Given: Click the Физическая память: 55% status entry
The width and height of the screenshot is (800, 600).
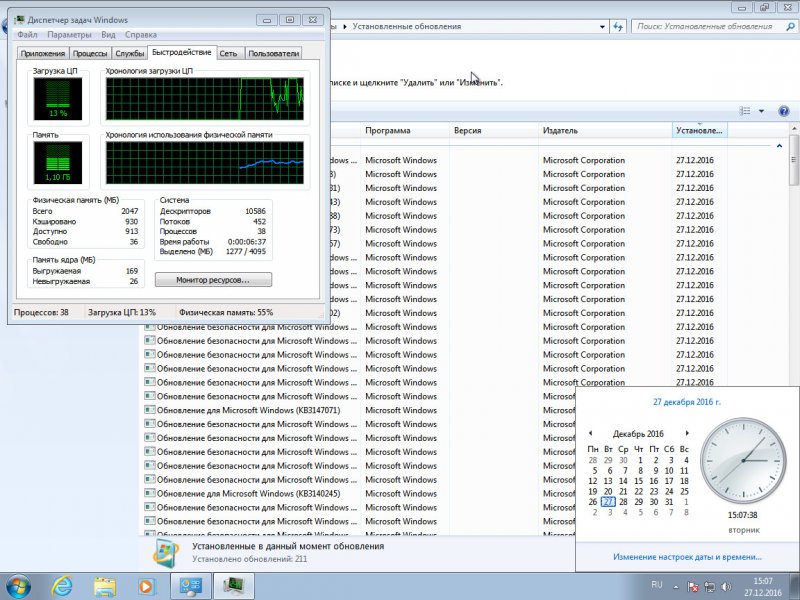Looking at the screenshot, I should 226,312.
